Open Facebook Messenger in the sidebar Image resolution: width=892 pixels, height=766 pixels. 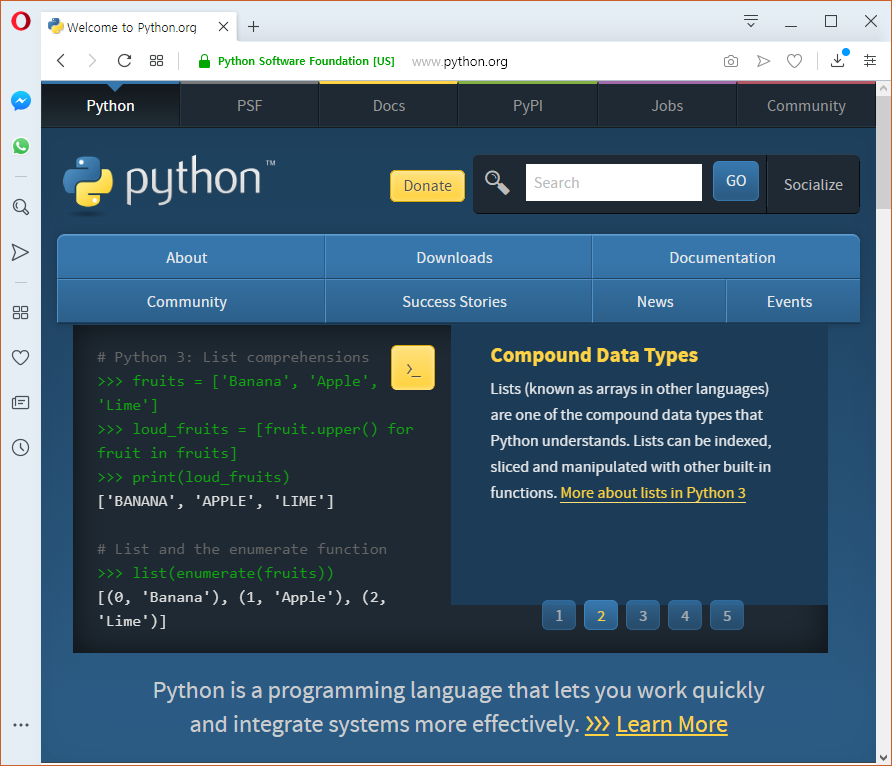coord(20,101)
